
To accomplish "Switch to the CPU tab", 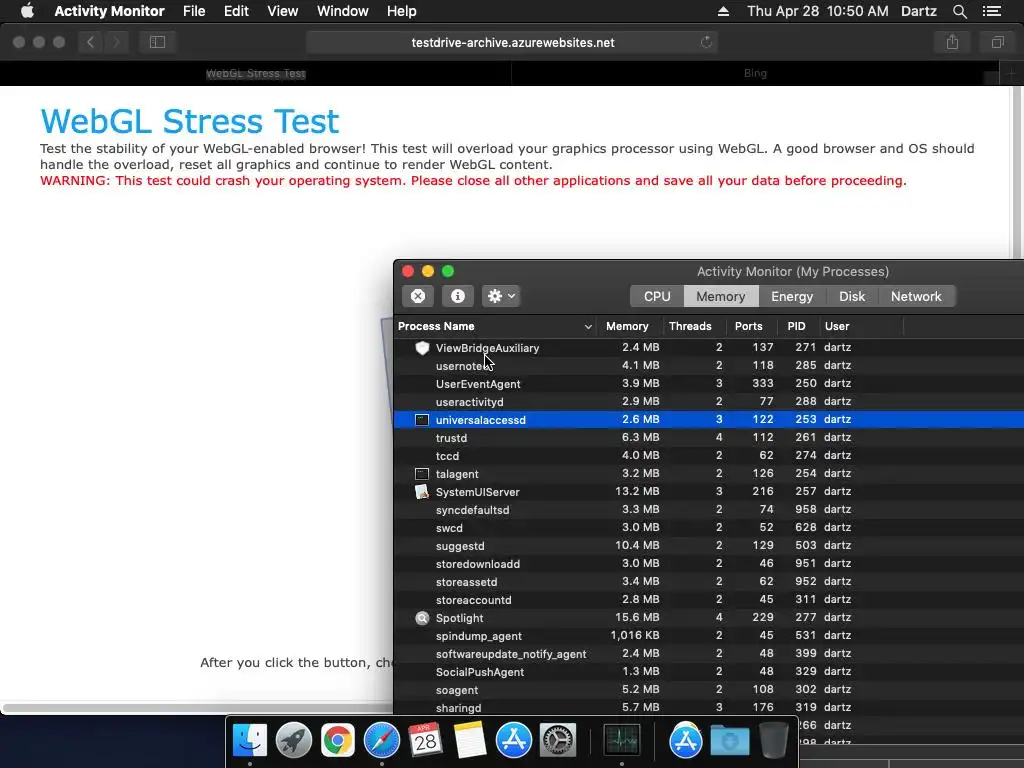I will (657, 296).
